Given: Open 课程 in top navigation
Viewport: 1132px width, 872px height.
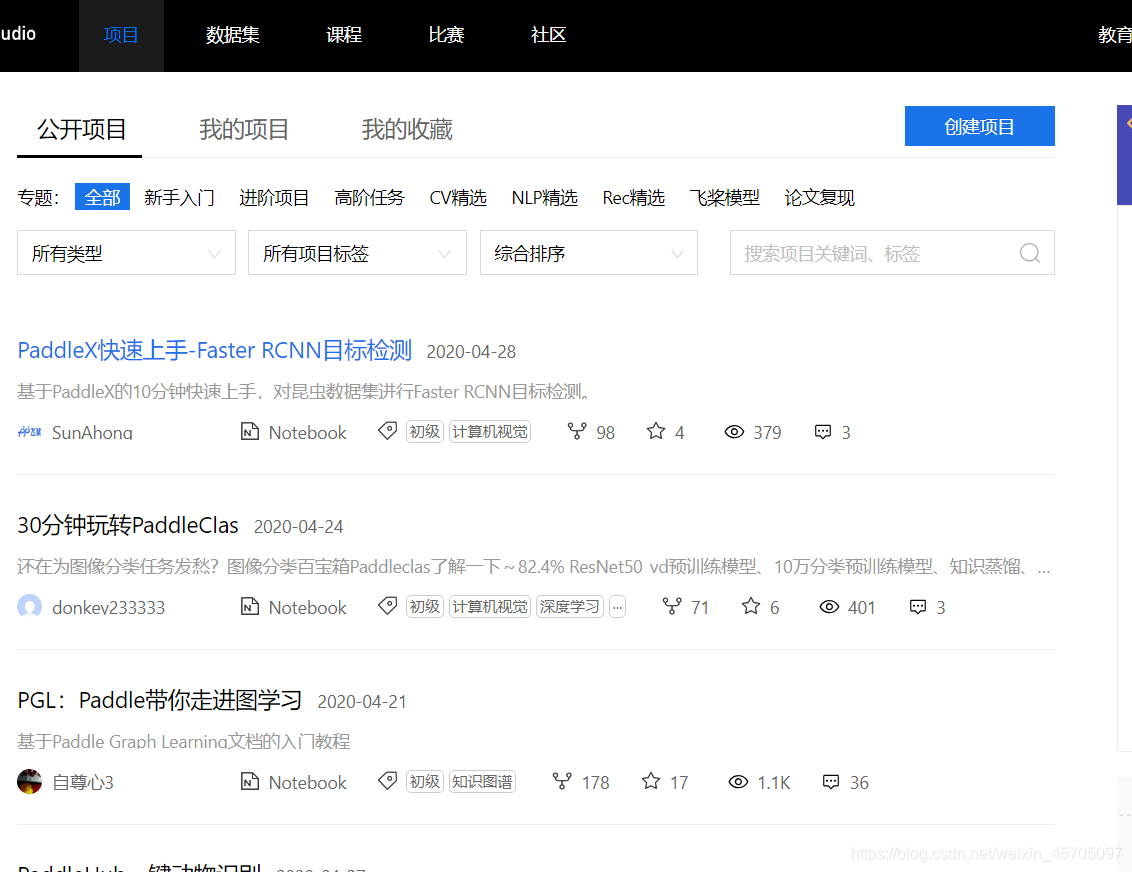Looking at the screenshot, I should 344,35.
